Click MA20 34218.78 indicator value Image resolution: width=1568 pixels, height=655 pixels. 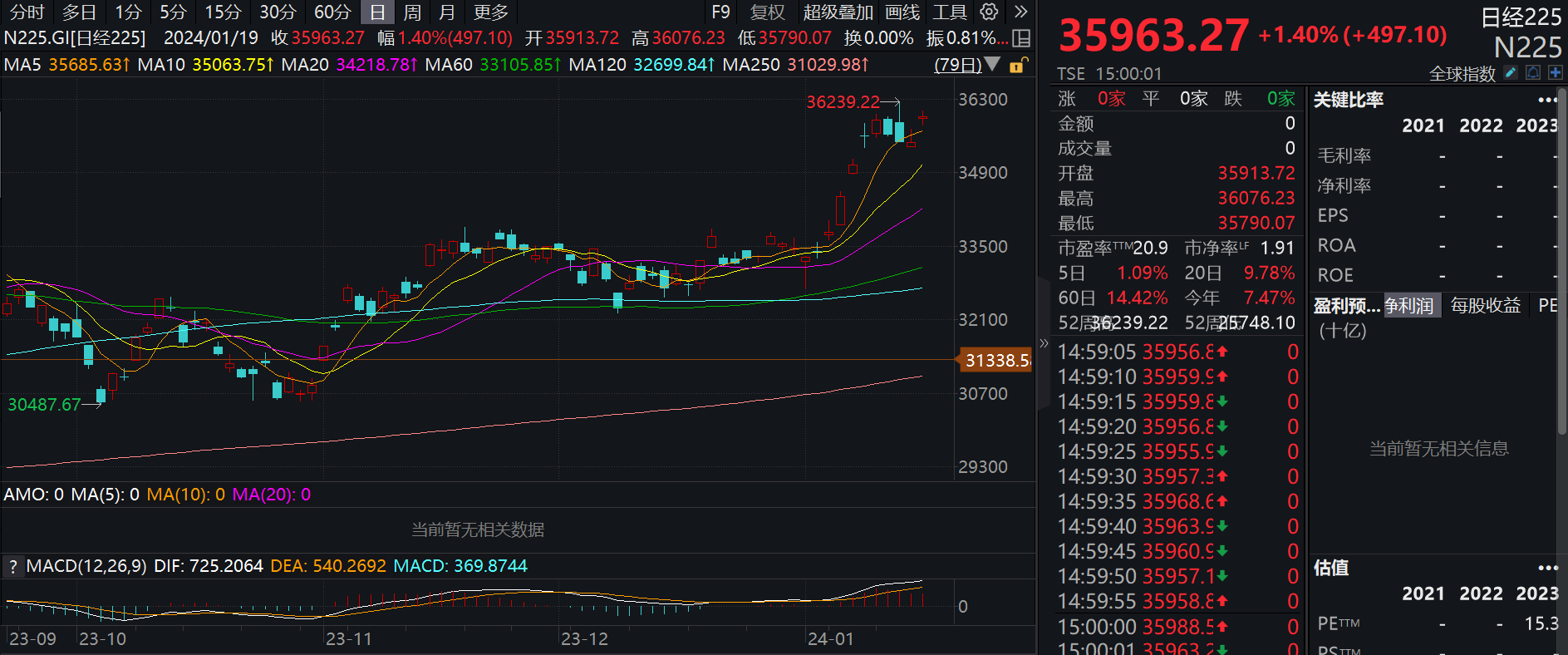click(x=349, y=64)
